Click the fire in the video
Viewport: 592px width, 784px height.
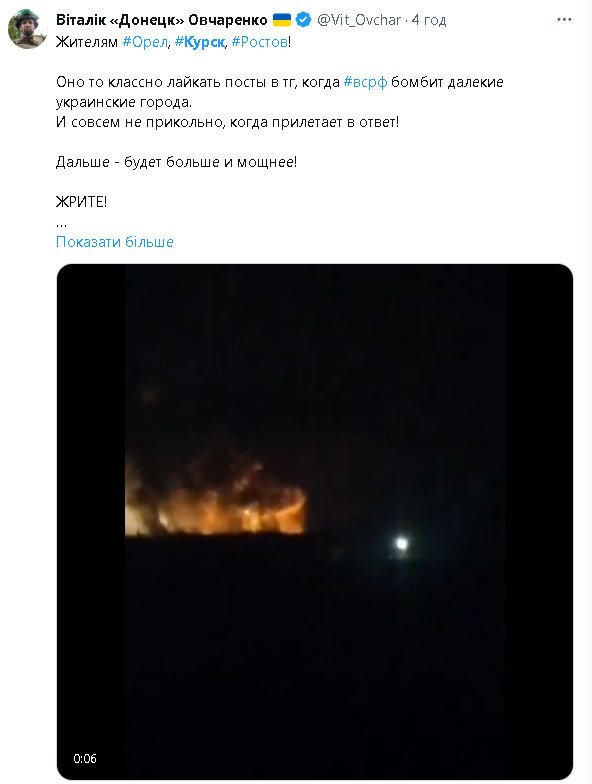215,505
